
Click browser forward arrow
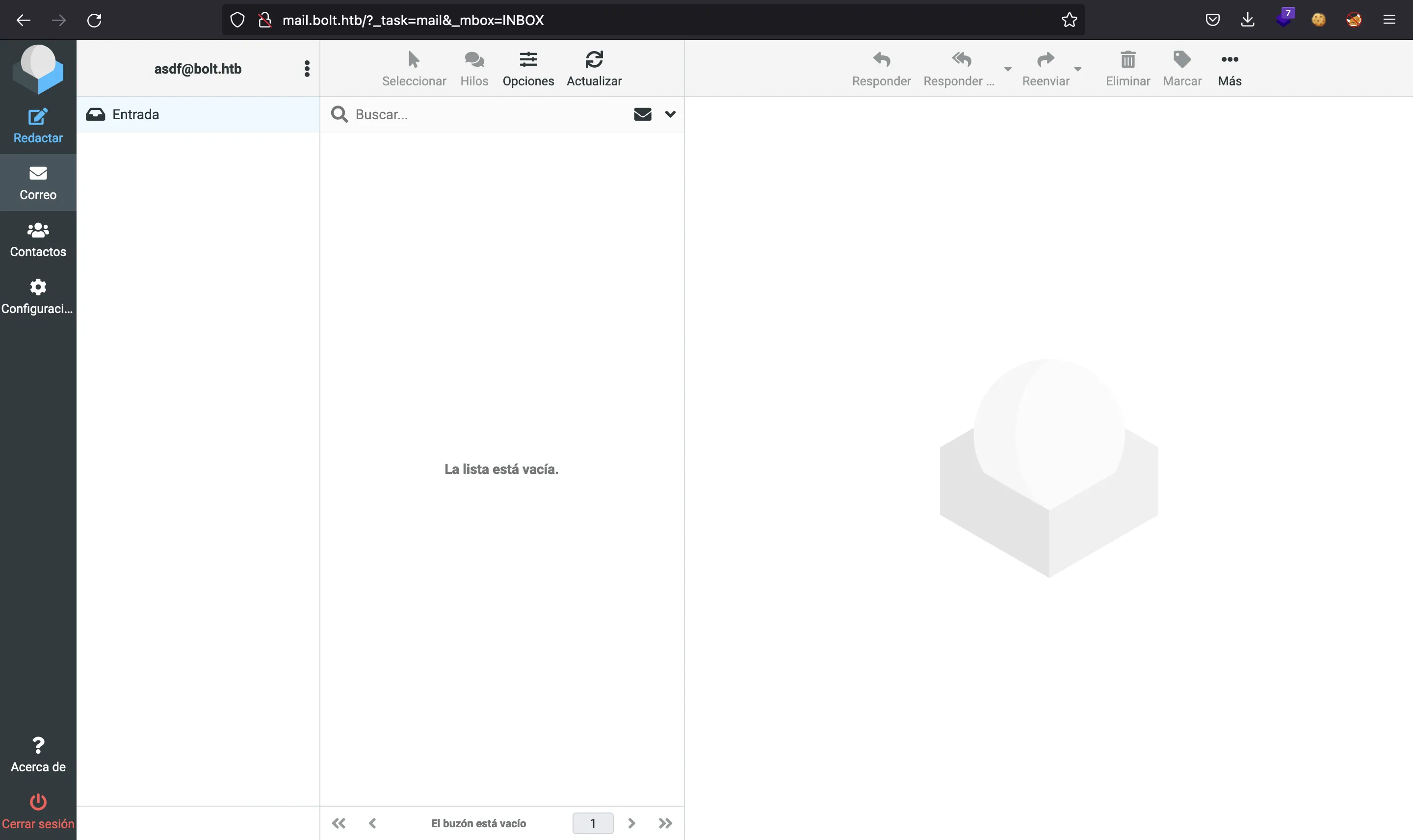pyautogui.click(x=58, y=21)
